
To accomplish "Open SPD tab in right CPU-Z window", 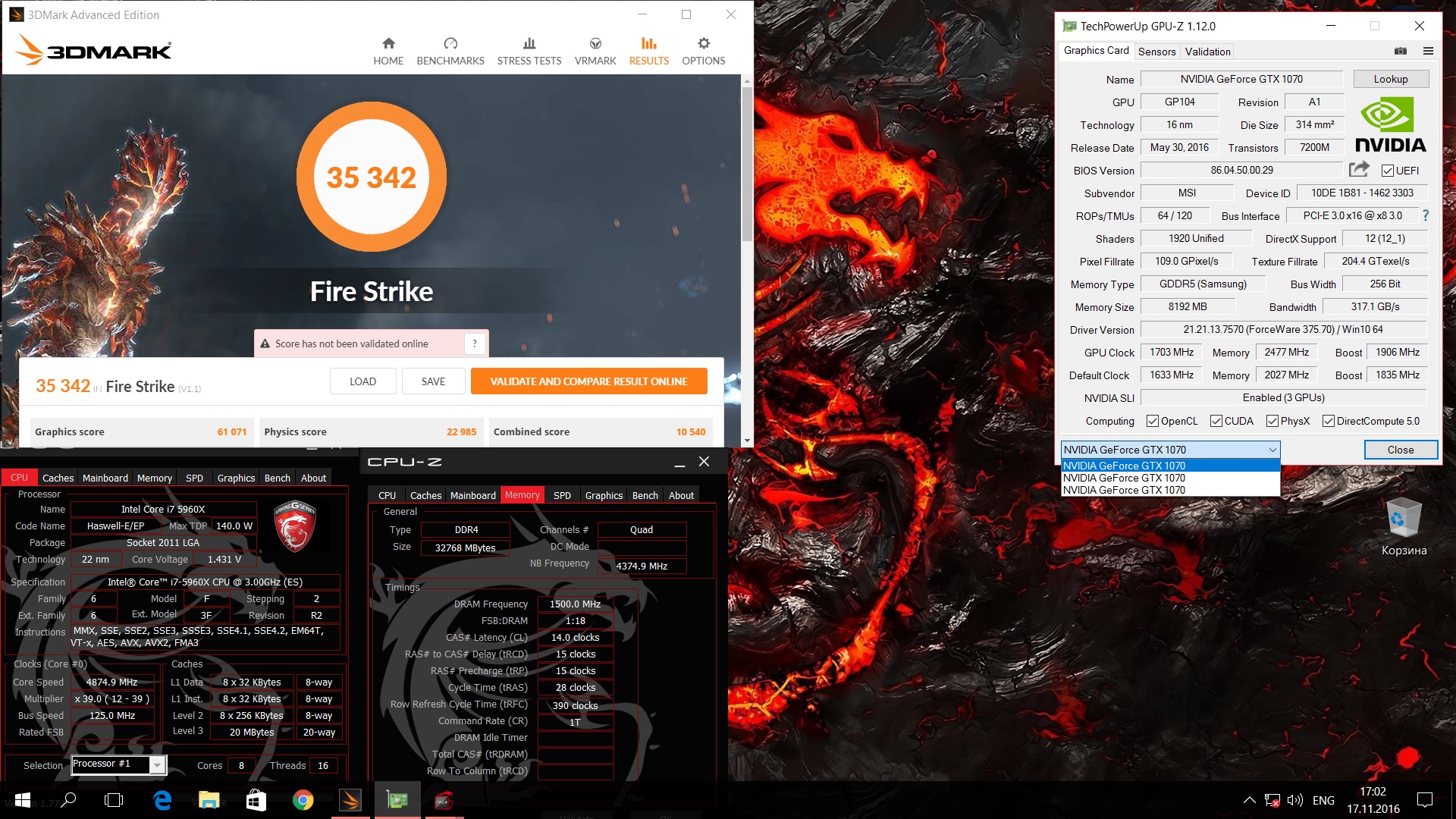I will 562,495.
